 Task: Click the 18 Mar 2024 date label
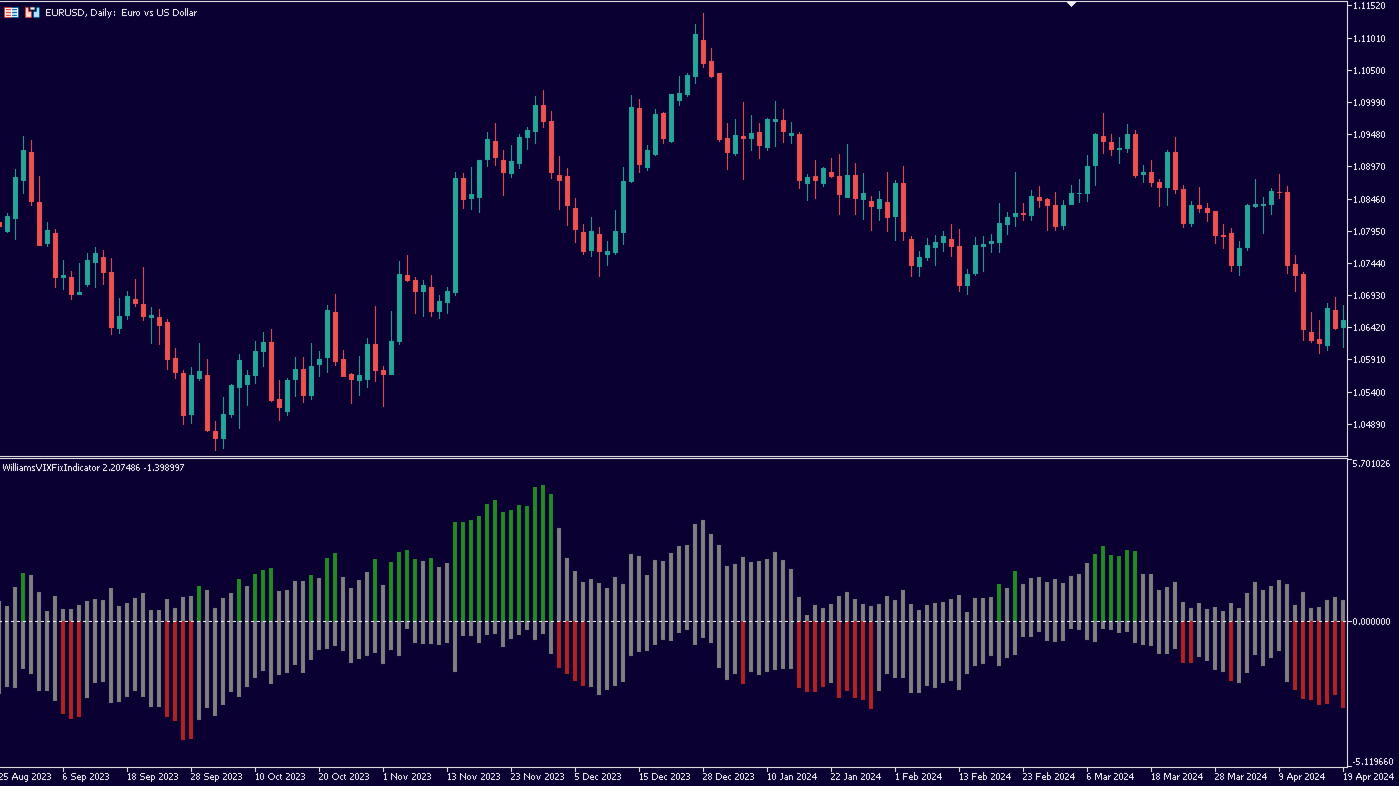coord(1176,776)
